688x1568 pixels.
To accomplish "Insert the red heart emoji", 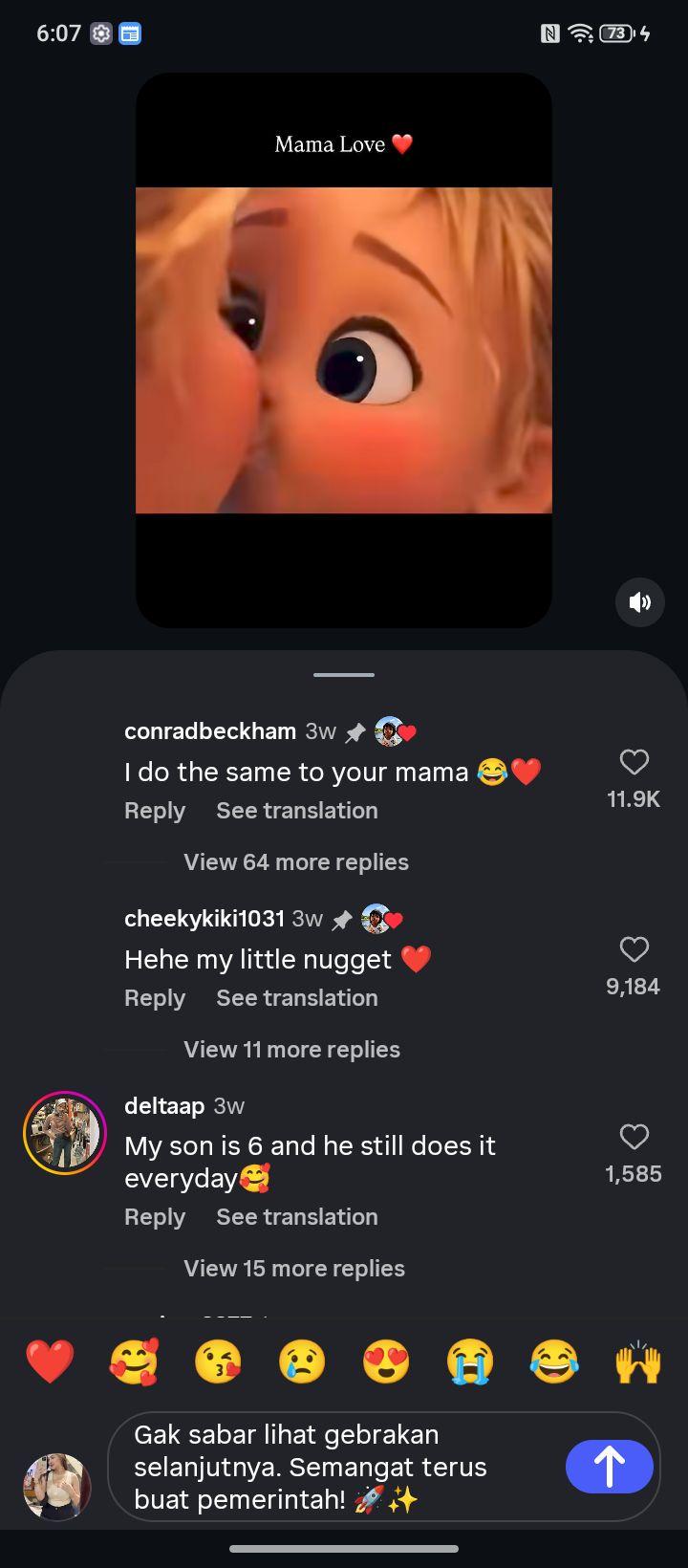I will pyautogui.click(x=50, y=1361).
